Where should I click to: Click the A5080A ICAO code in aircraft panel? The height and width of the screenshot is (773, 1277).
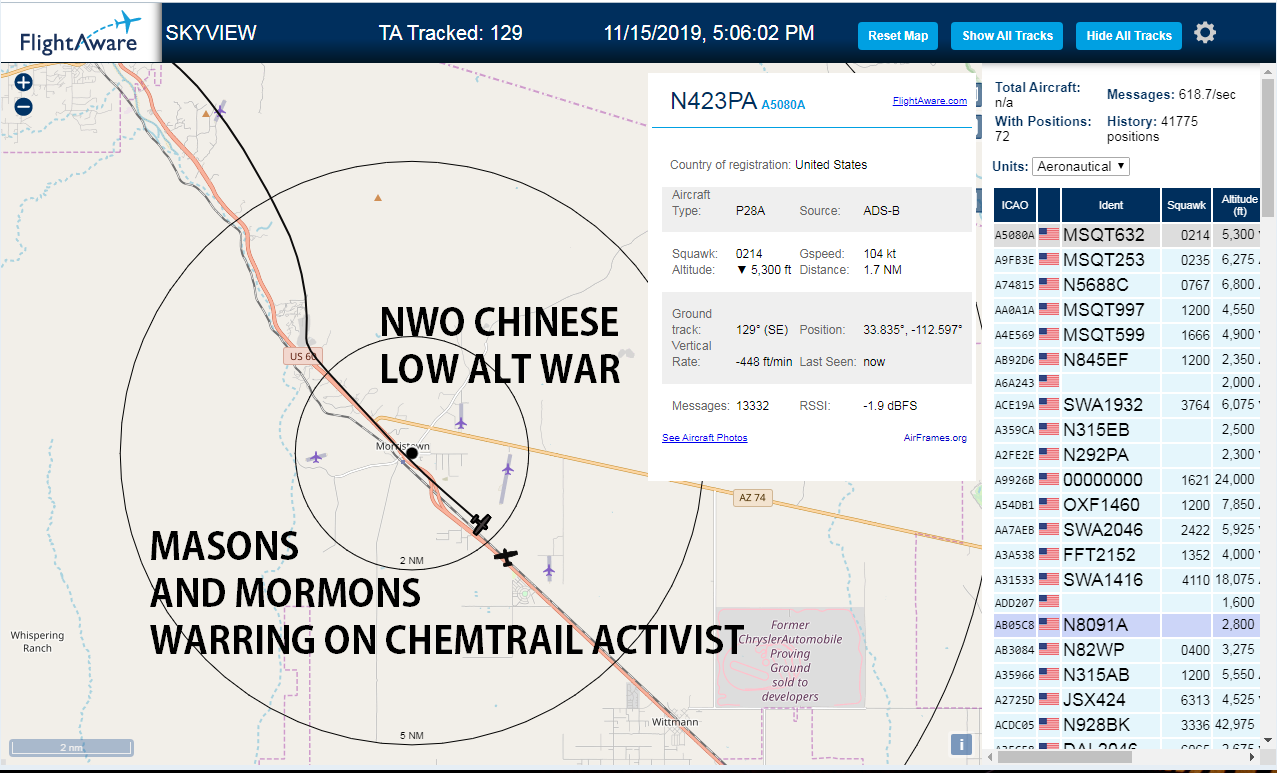pyautogui.click(x=783, y=104)
